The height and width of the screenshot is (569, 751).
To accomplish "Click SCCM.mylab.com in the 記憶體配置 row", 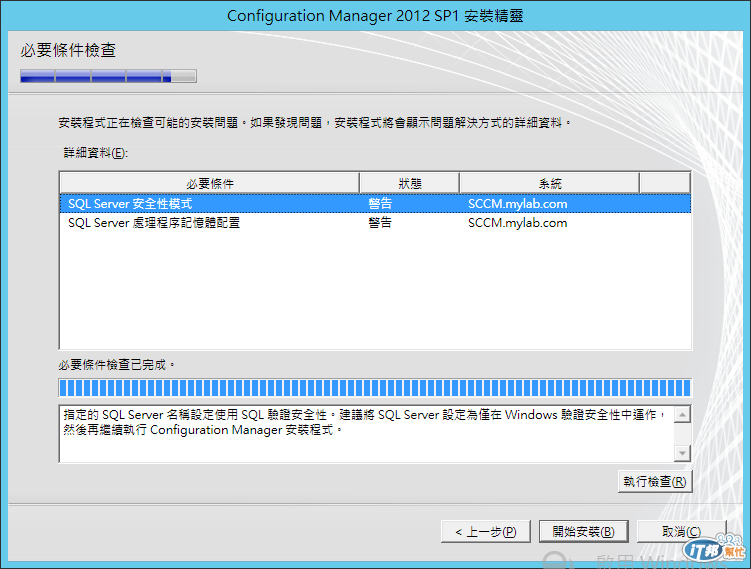I will tap(518, 223).
